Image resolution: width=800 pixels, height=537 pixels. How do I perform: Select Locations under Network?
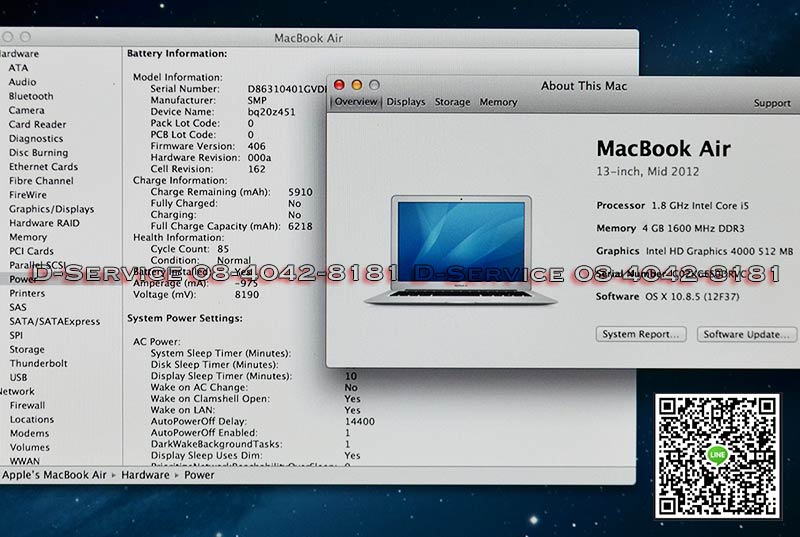coord(32,419)
